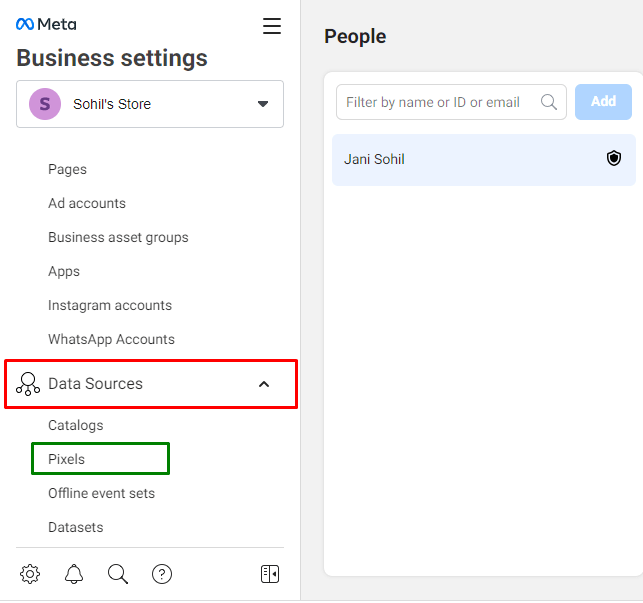643x603 pixels.
Task: Click the Sohil's Store avatar icon
Action: point(45,104)
